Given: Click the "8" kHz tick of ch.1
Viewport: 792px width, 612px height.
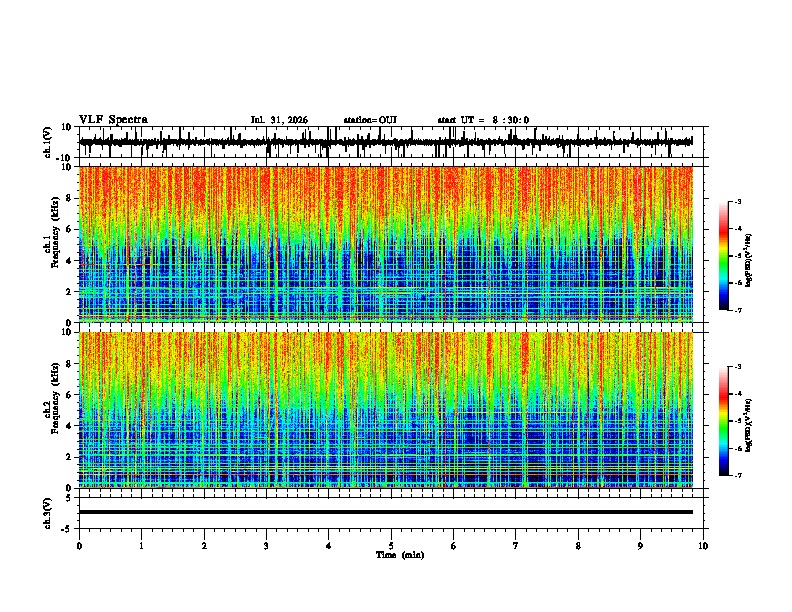Looking at the screenshot, I should (x=70, y=198).
